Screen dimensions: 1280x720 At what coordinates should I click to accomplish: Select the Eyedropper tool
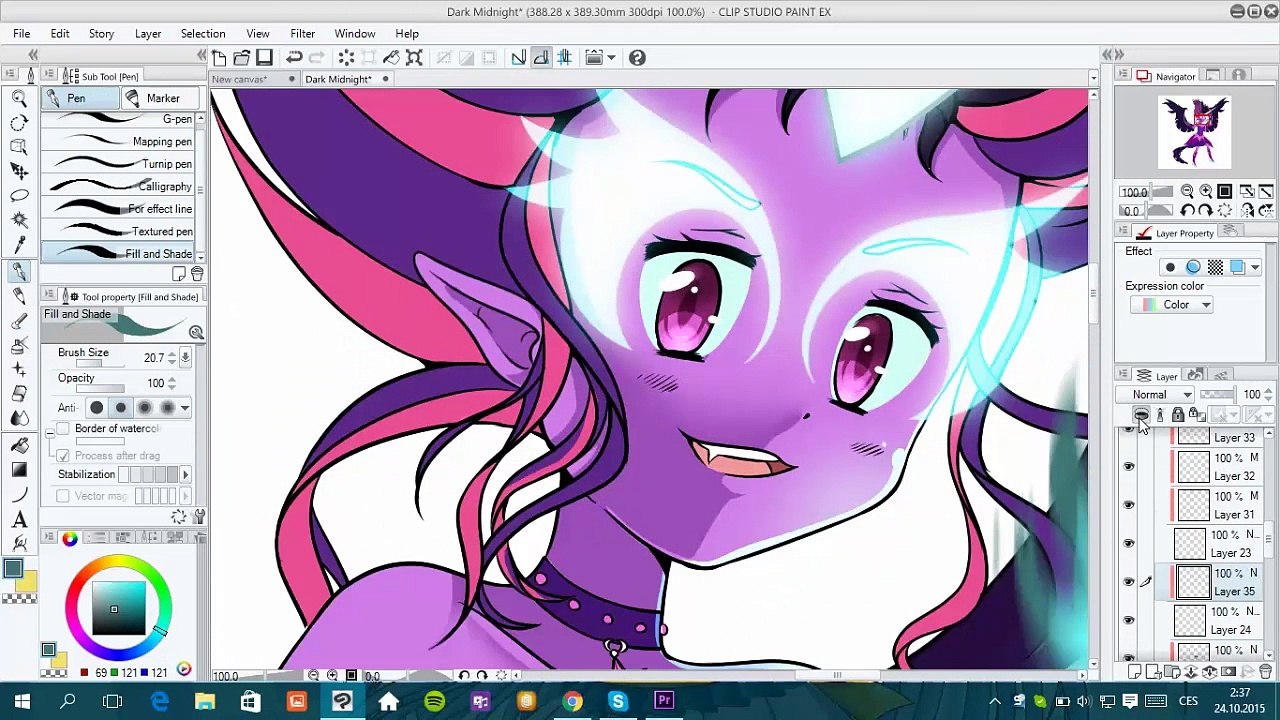[x=19, y=245]
